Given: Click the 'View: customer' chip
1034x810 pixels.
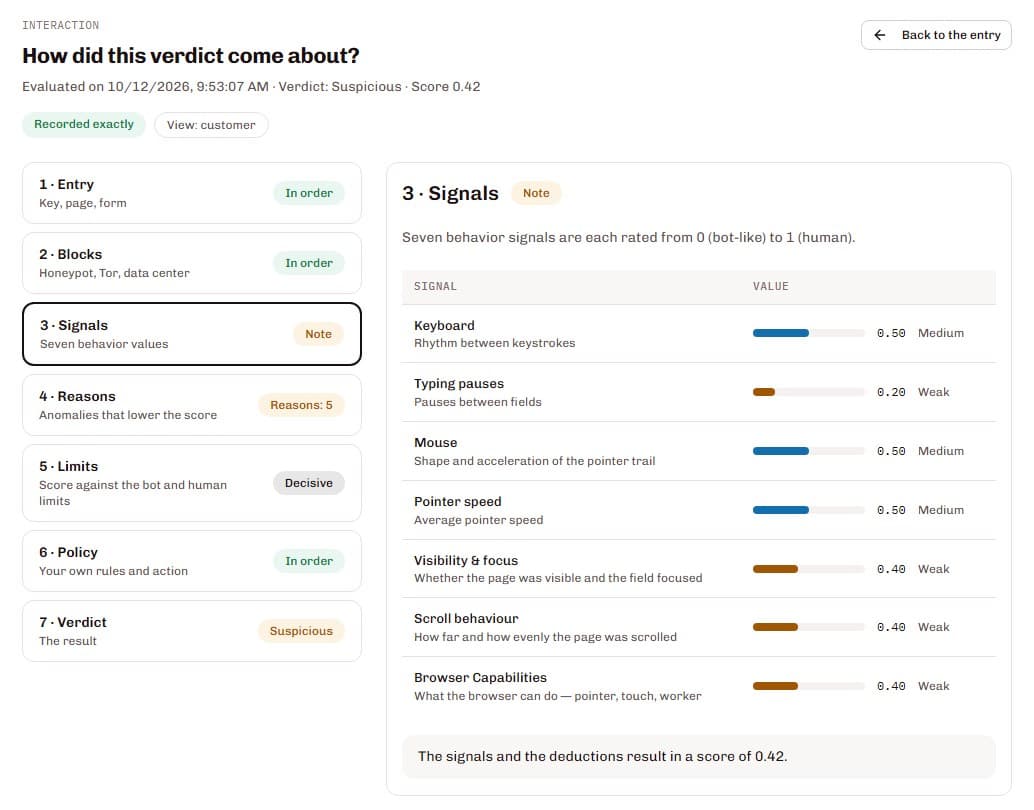Looking at the screenshot, I should (211, 125).
